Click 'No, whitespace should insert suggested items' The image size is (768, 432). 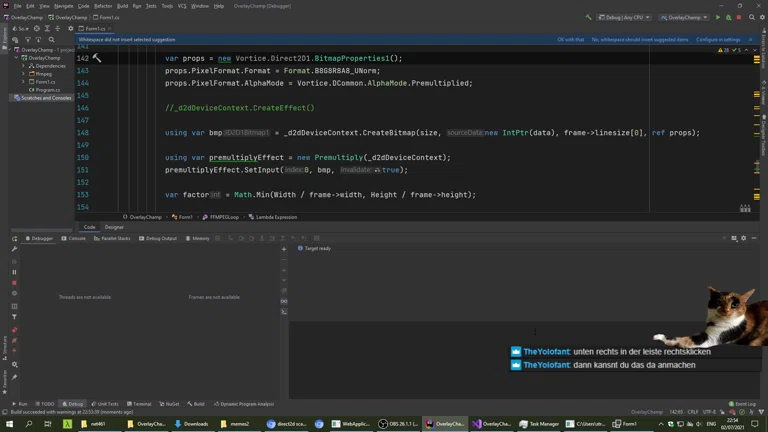(x=640, y=40)
